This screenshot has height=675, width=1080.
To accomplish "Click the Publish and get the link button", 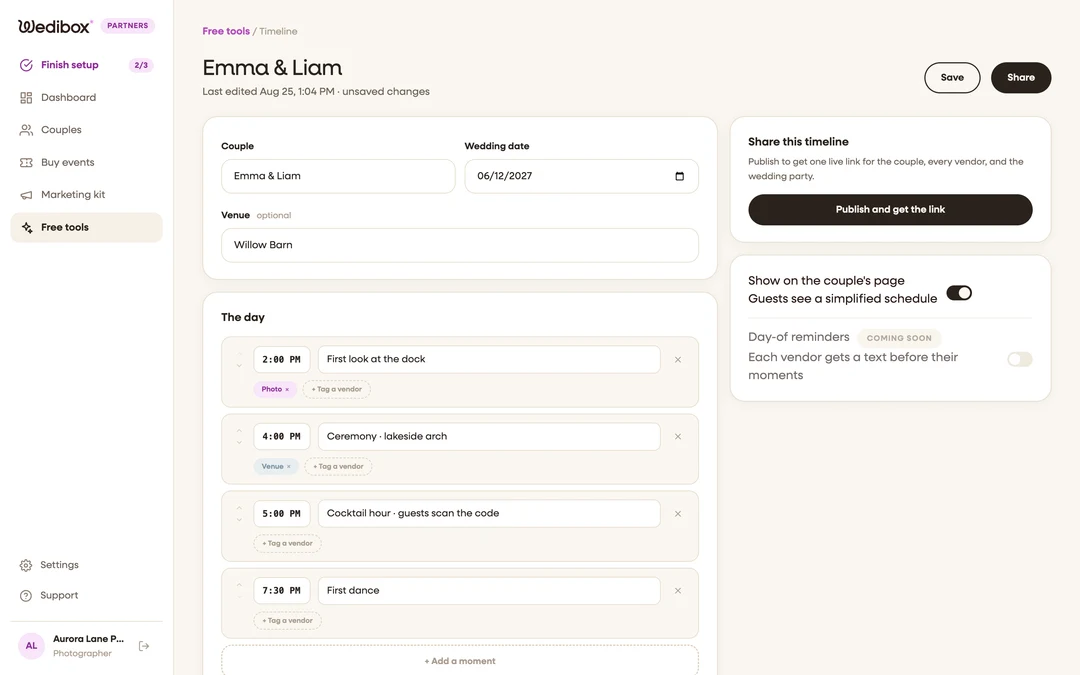I will coord(890,209).
